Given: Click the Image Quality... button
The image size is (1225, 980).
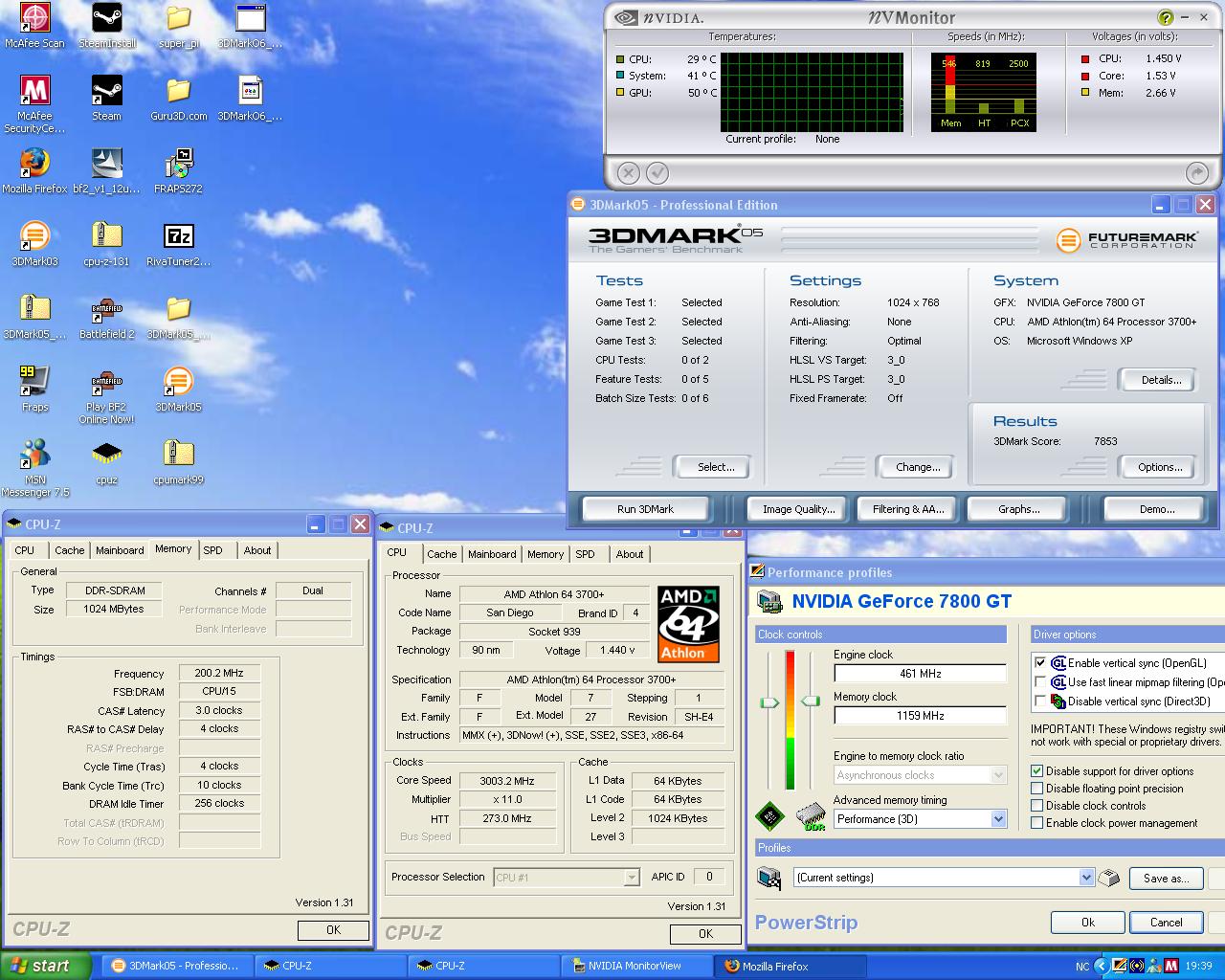Looking at the screenshot, I should 798,509.
